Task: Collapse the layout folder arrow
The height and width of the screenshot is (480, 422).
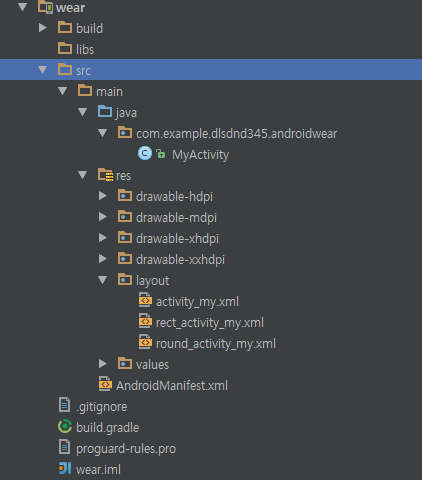Action: [102, 280]
